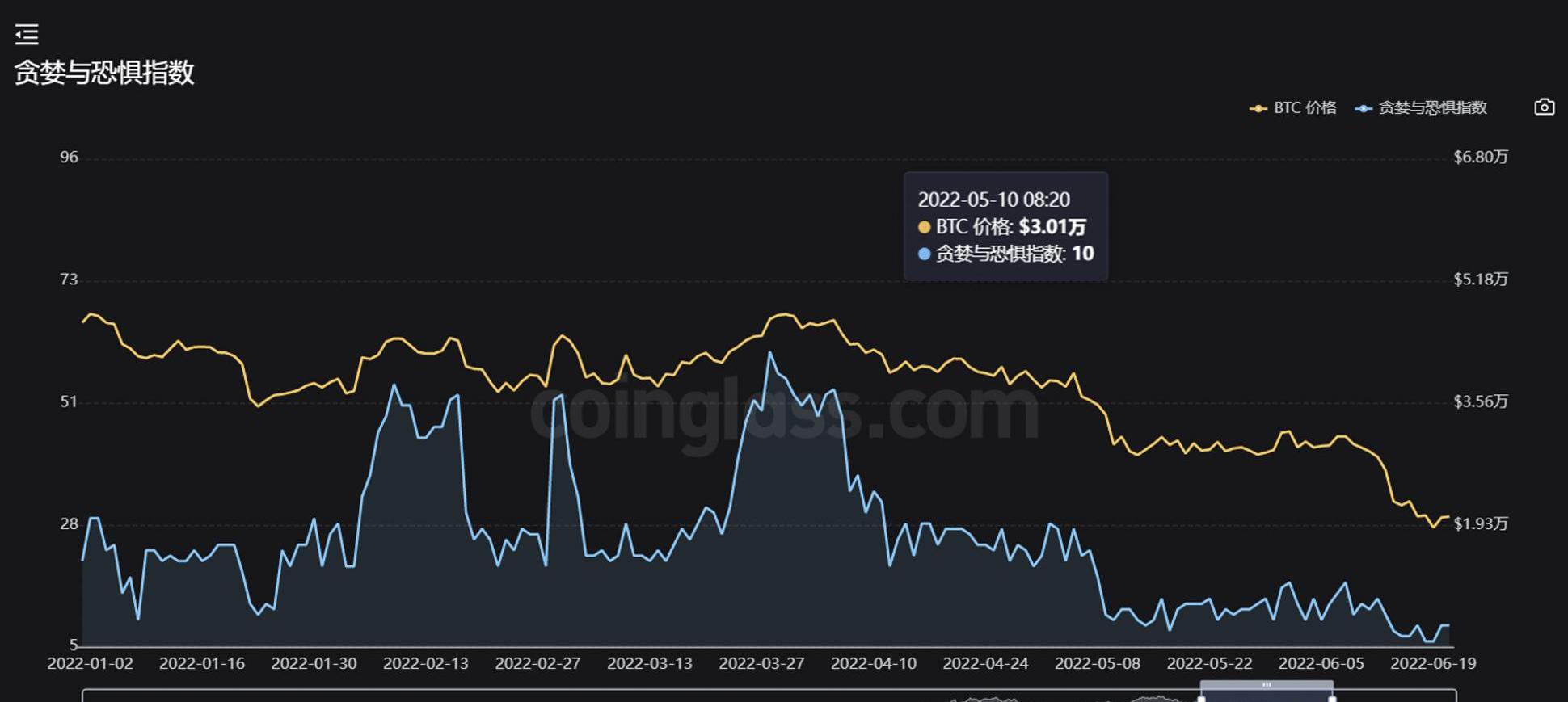Click the 2022-05-08 date axis label

pos(1098,663)
